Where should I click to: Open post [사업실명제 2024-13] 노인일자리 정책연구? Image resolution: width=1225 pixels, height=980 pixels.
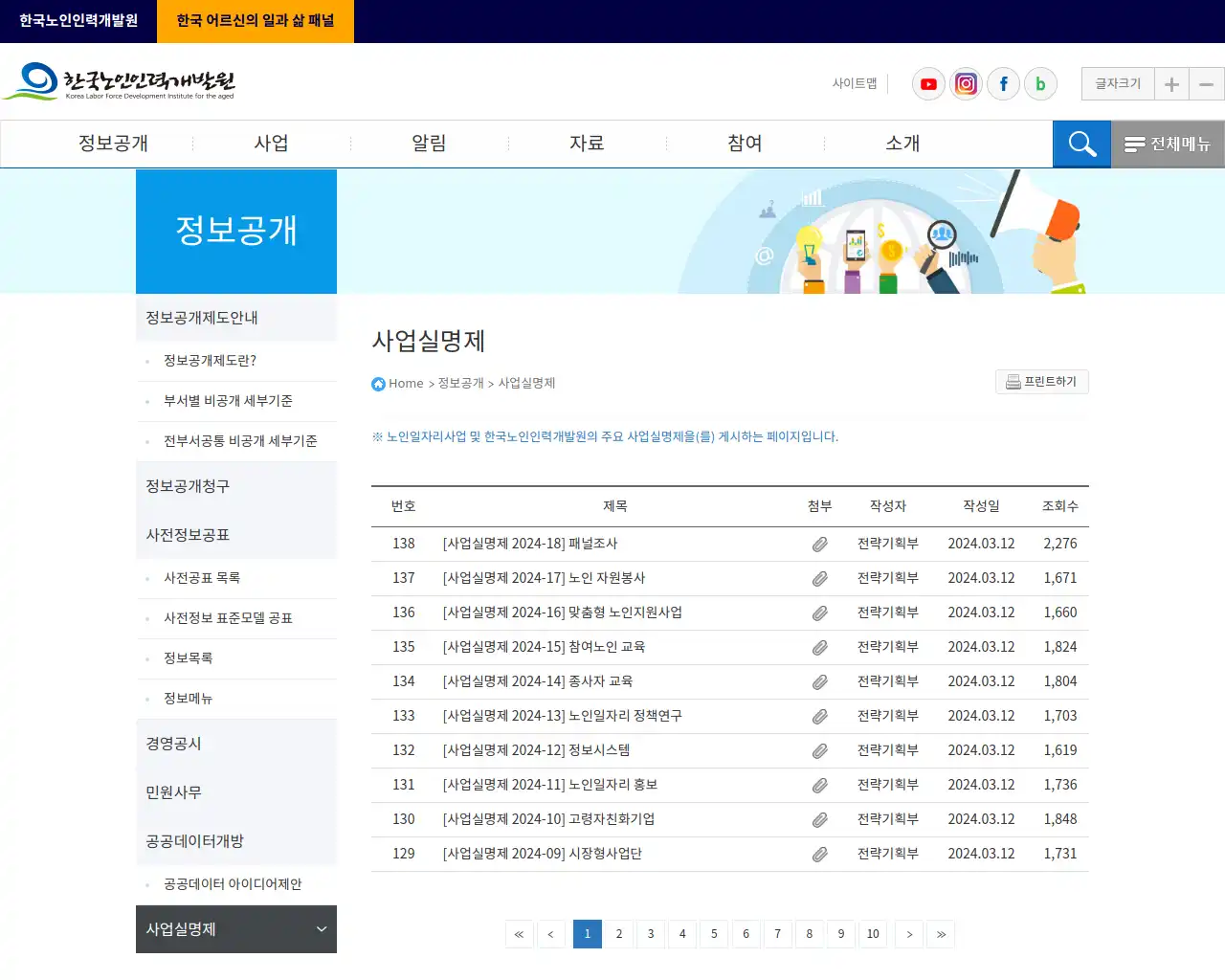coord(563,716)
